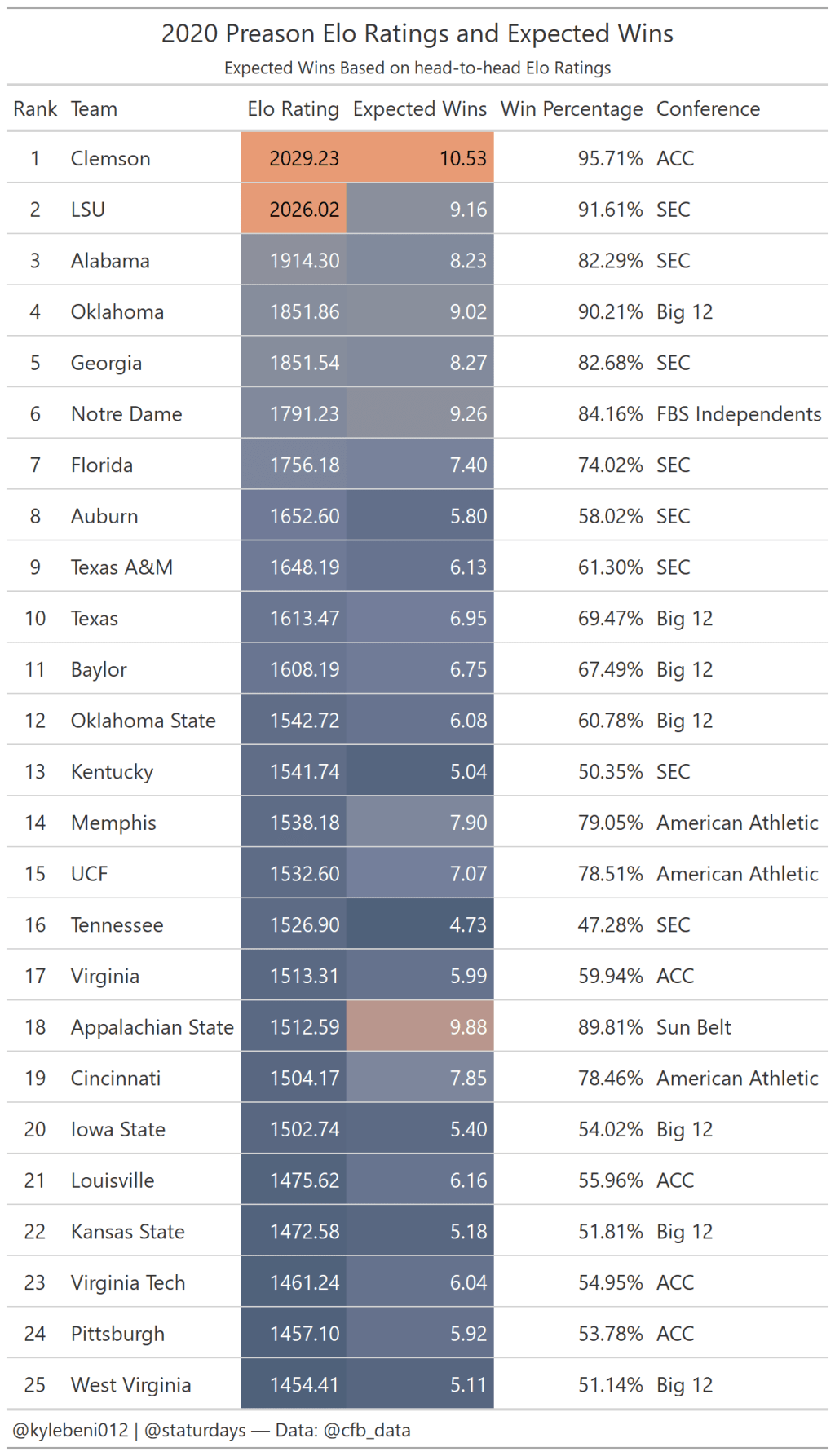
Task: Select the Win Percentage column header
Action: click(x=571, y=109)
